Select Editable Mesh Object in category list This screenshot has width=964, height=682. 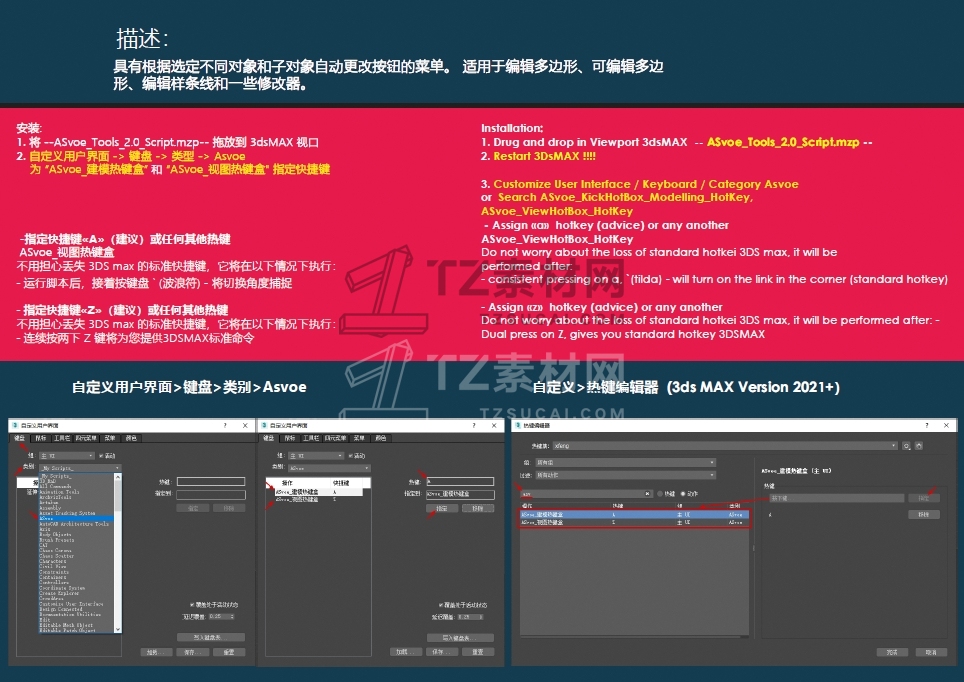pyautogui.click(x=76, y=625)
